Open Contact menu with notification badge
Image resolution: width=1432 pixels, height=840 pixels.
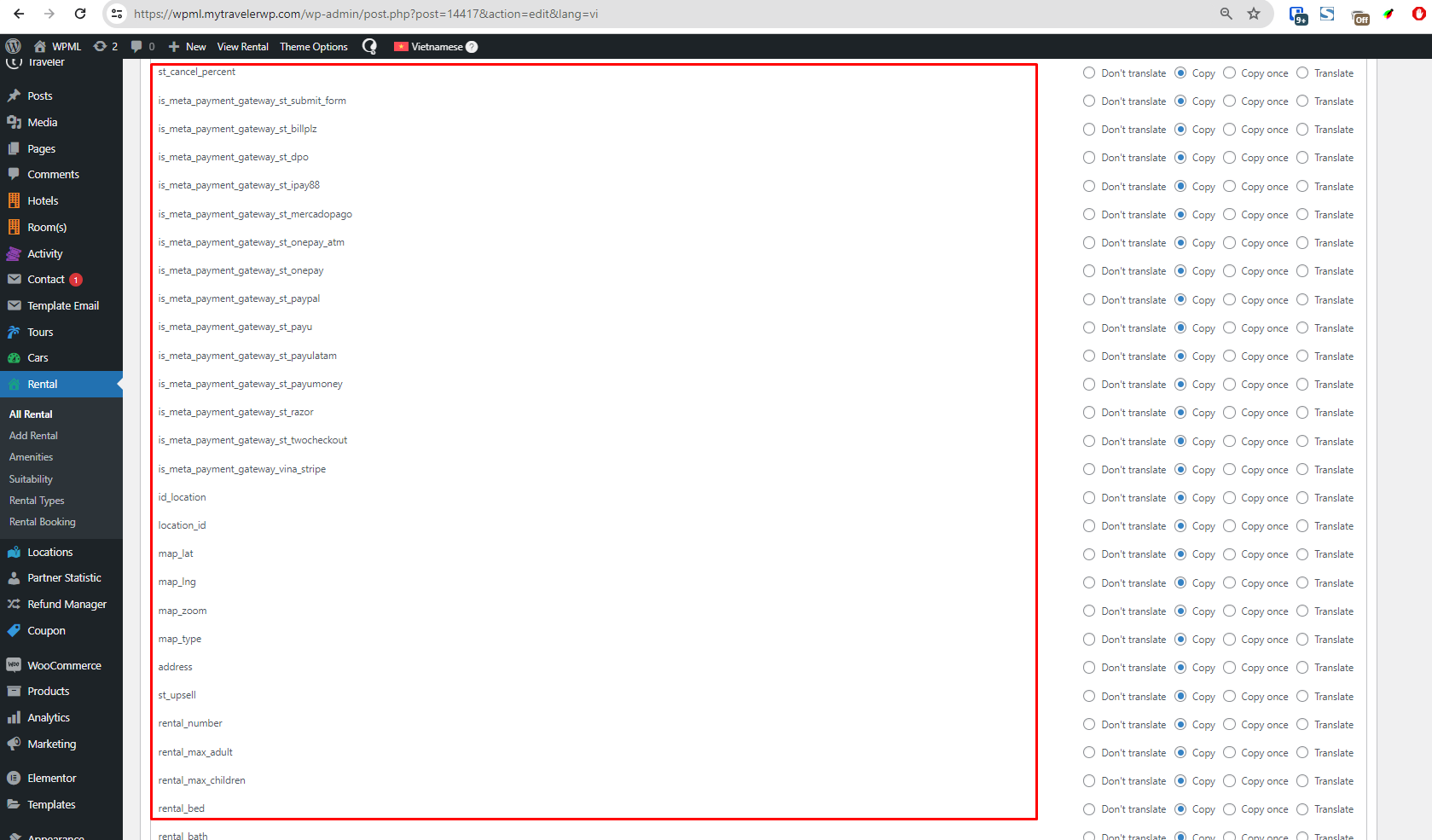click(46, 280)
